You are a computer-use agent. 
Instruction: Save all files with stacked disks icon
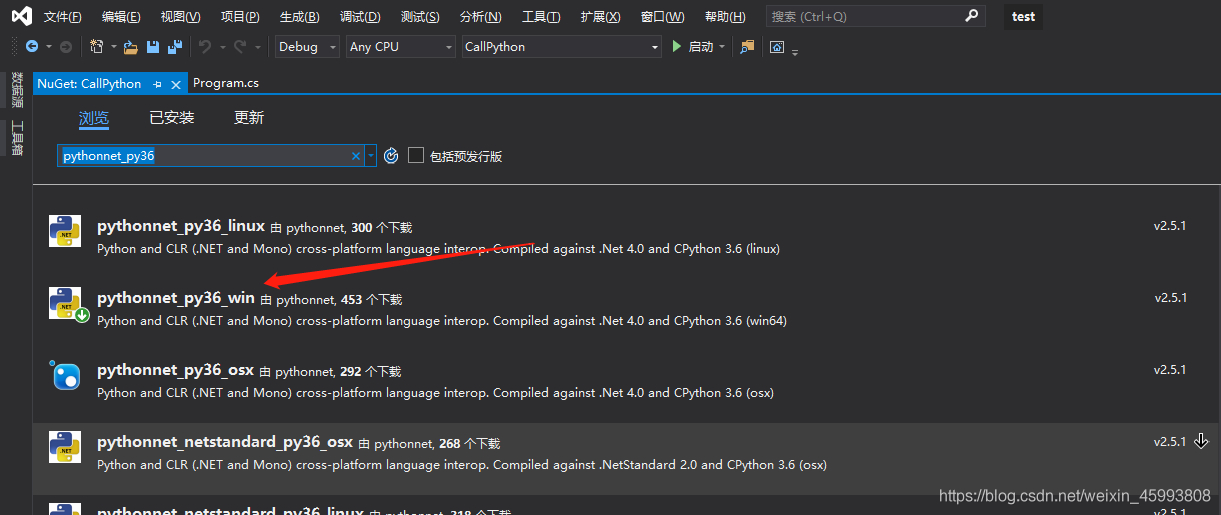click(x=175, y=47)
